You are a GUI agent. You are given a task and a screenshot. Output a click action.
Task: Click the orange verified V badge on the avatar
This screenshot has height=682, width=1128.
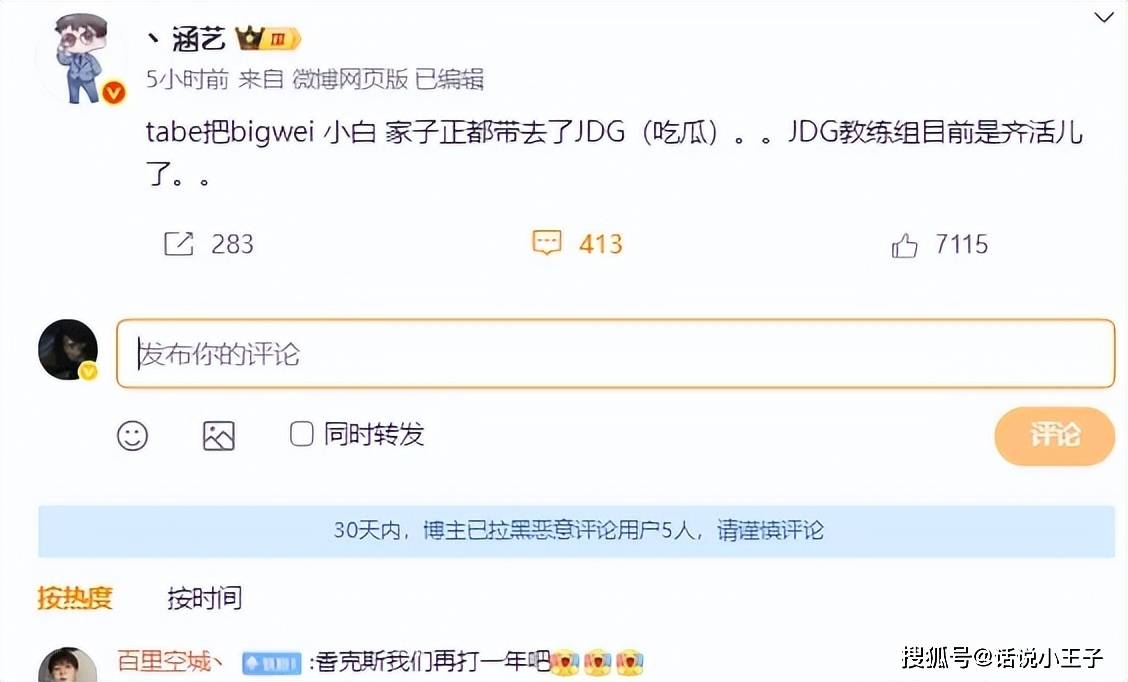pos(113,92)
